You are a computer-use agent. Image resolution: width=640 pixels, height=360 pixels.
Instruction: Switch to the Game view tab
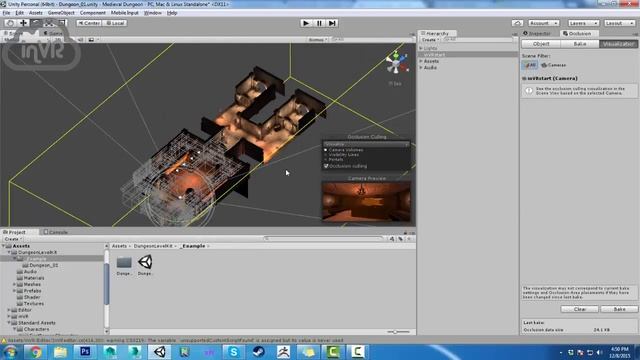pyautogui.click(x=53, y=33)
